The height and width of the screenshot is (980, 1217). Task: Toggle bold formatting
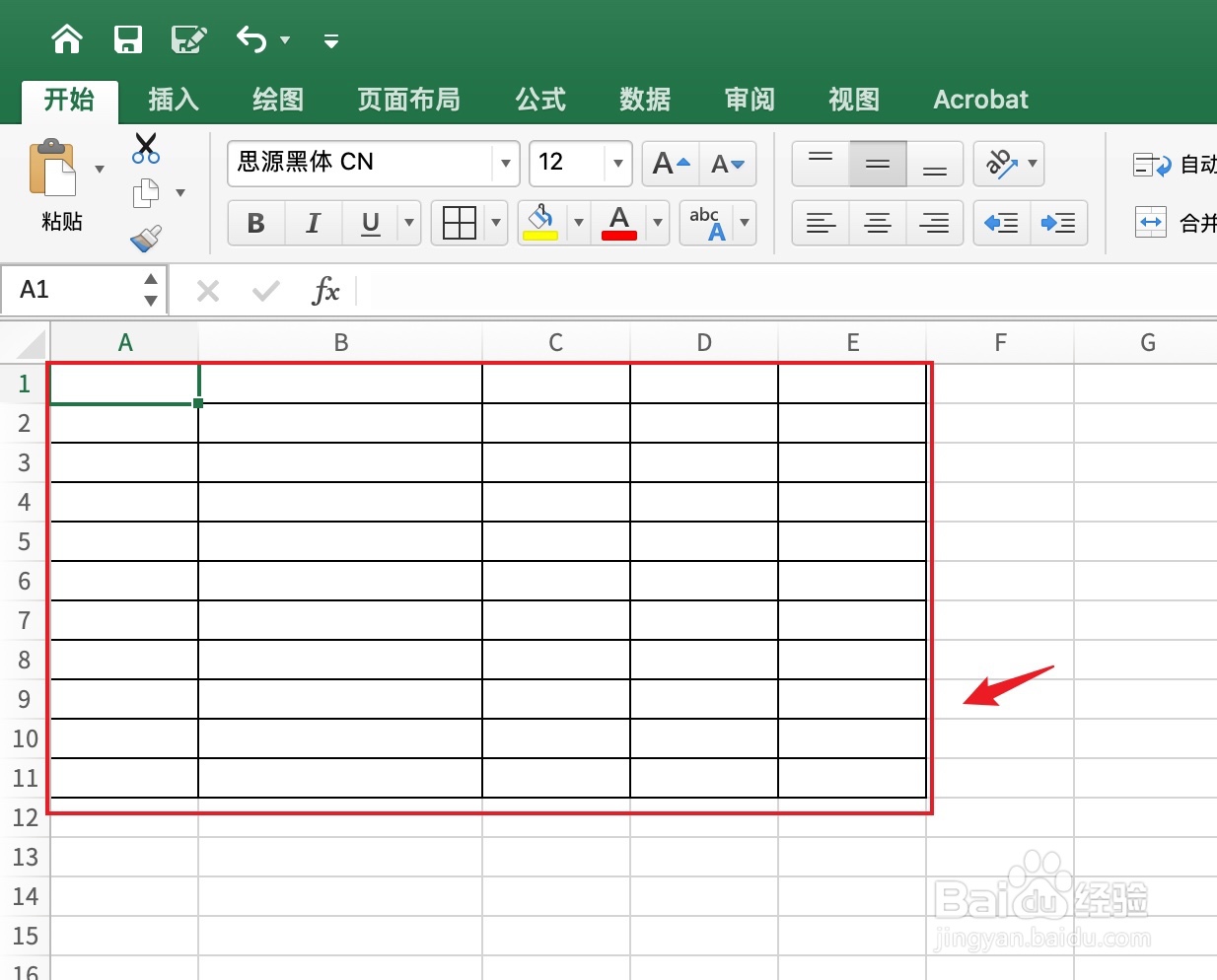tap(256, 223)
